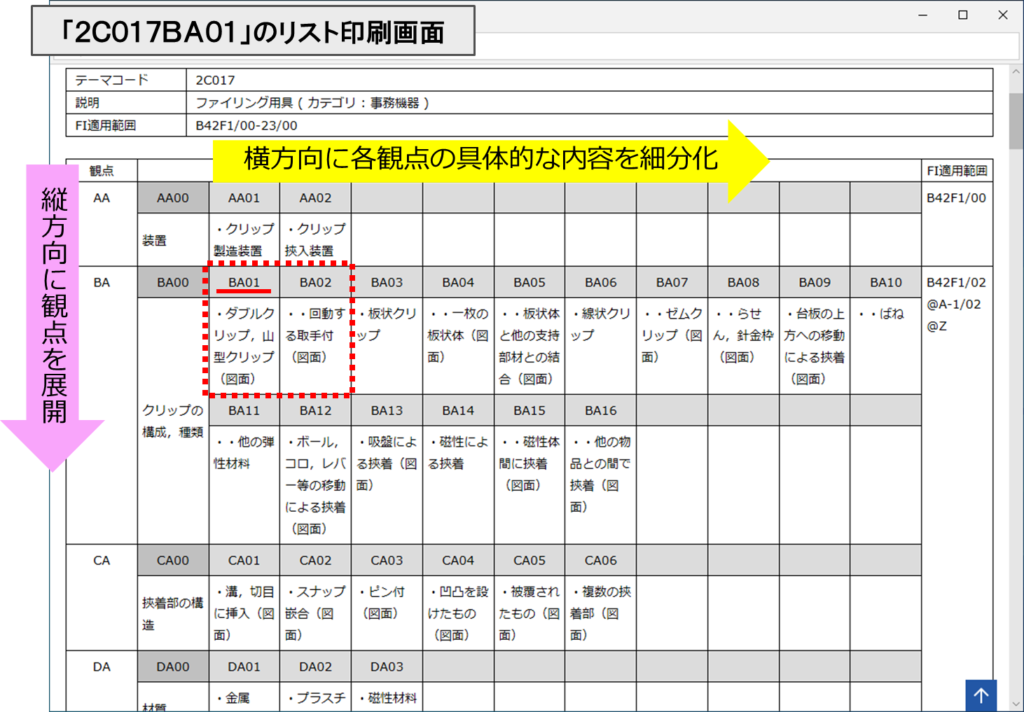Screen dimensions: 1024x712
Task: Click the CA01 code header
Action: tap(244, 560)
